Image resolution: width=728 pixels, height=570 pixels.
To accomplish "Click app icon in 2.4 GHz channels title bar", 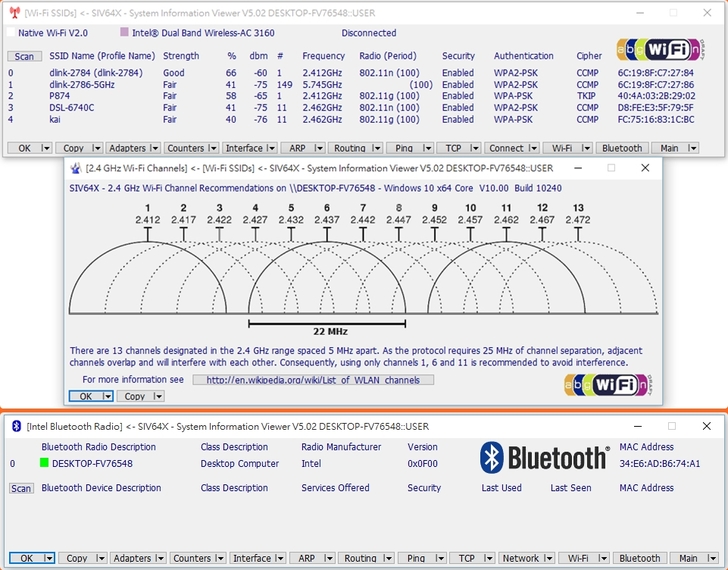I will point(75,168).
